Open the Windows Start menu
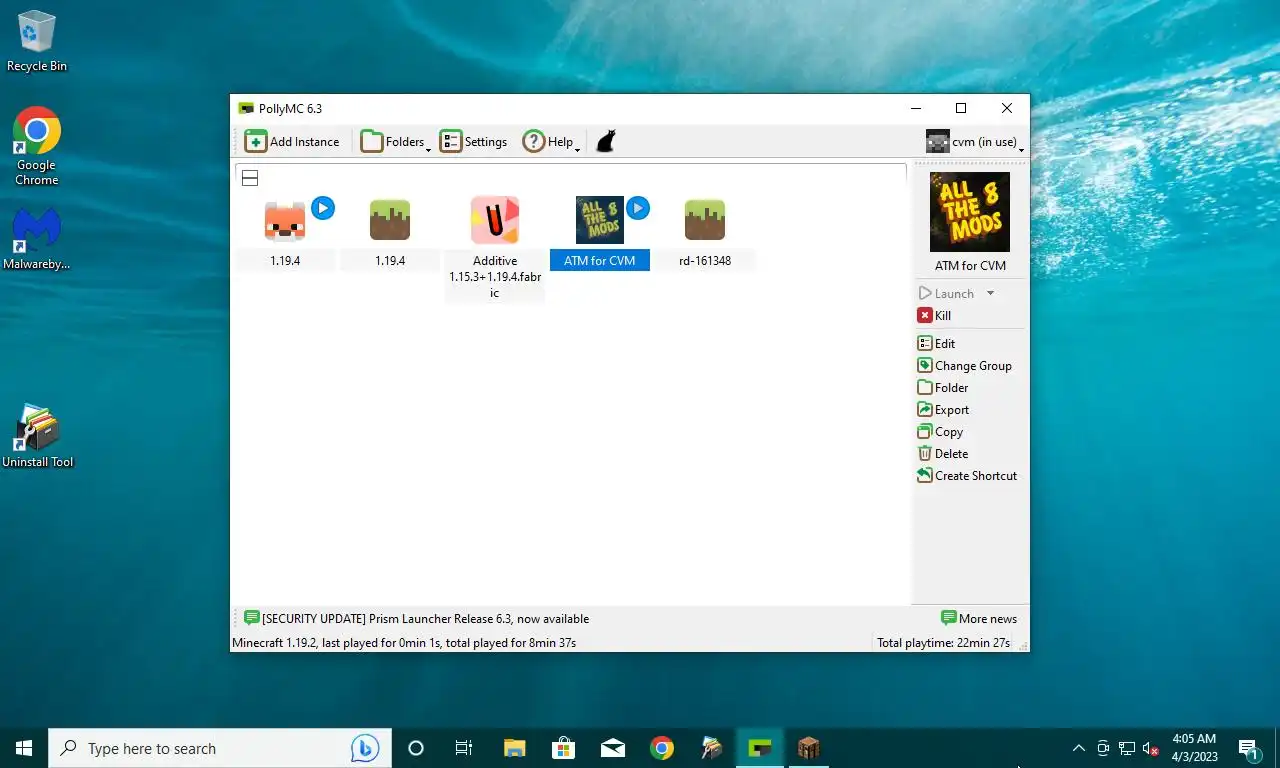Screen dimensions: 1280x768 tap(24, 748)
